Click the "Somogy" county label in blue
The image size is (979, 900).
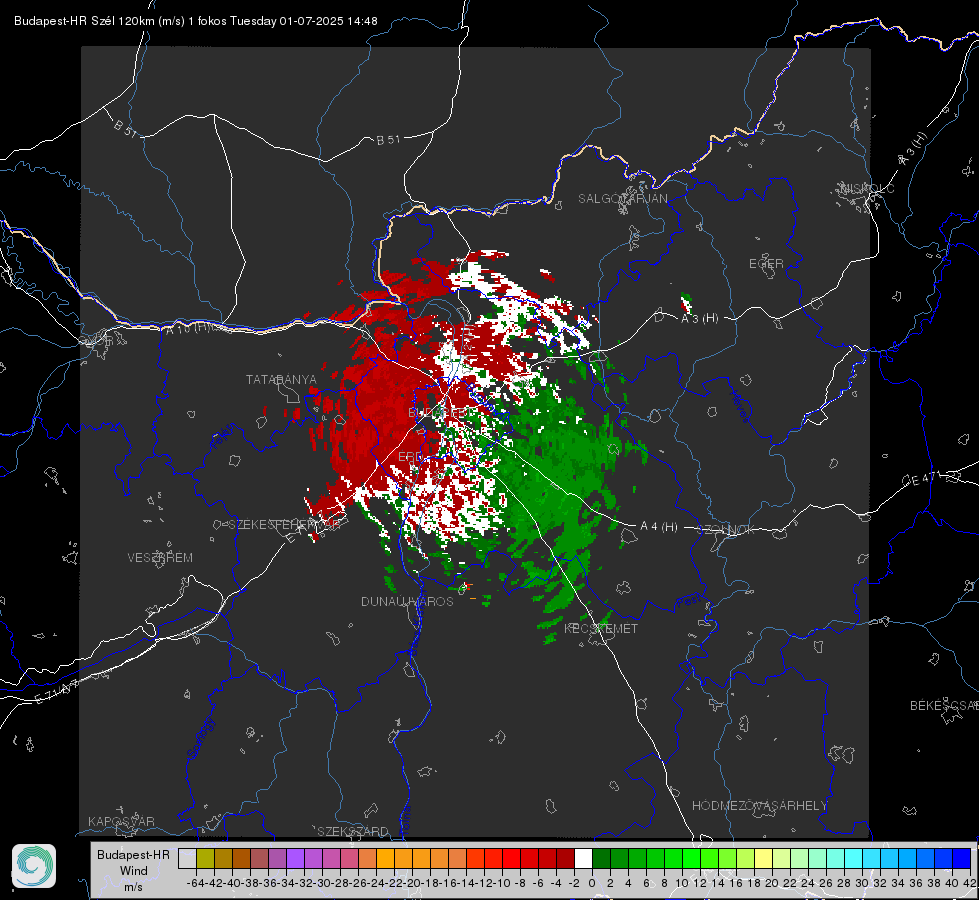pyautogui.click(x=200, y=738)
